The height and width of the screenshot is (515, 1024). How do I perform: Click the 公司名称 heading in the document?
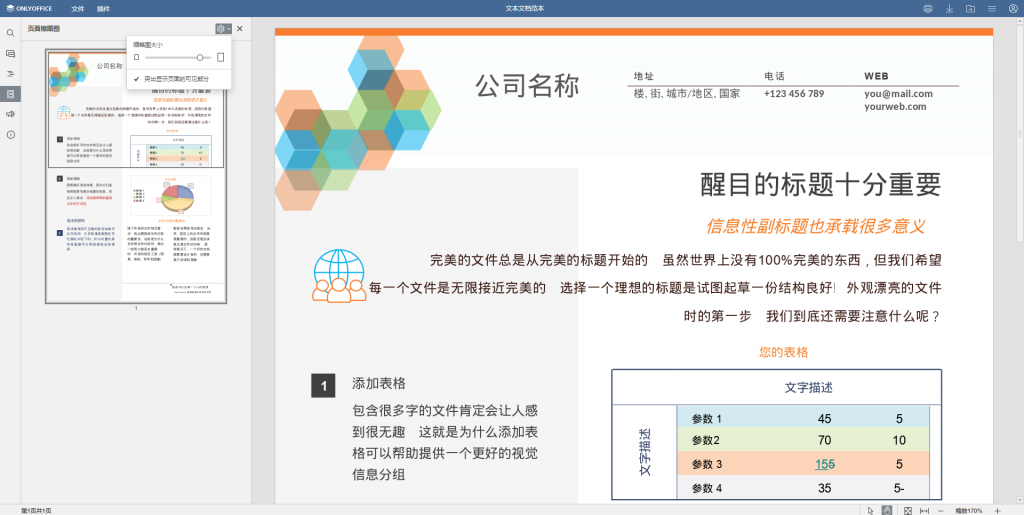click(x=527, y=86)
